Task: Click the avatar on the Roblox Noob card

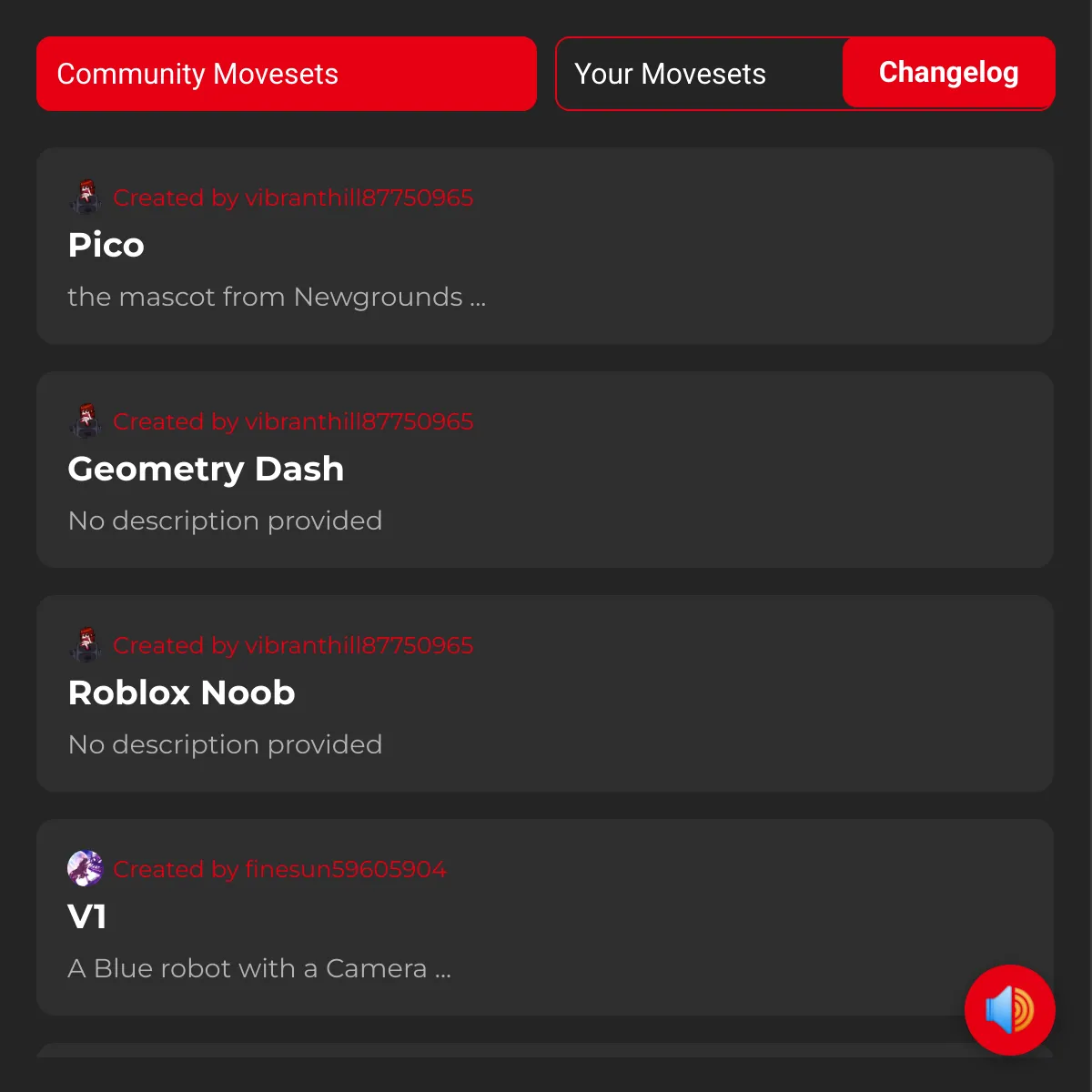Action: pos(86,644)
